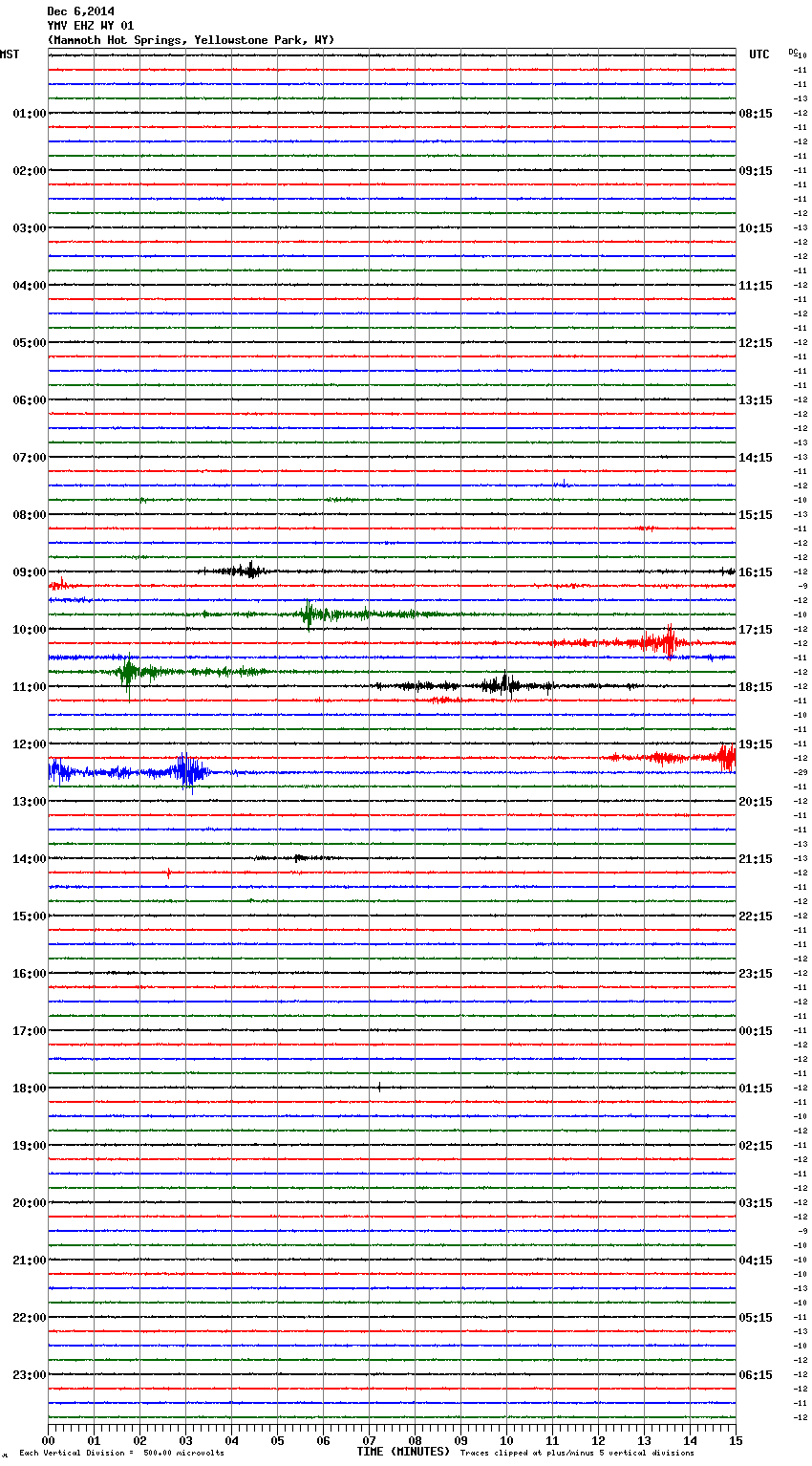
Task: Click the 05:00 MST time label
Action: pos(30,343)
